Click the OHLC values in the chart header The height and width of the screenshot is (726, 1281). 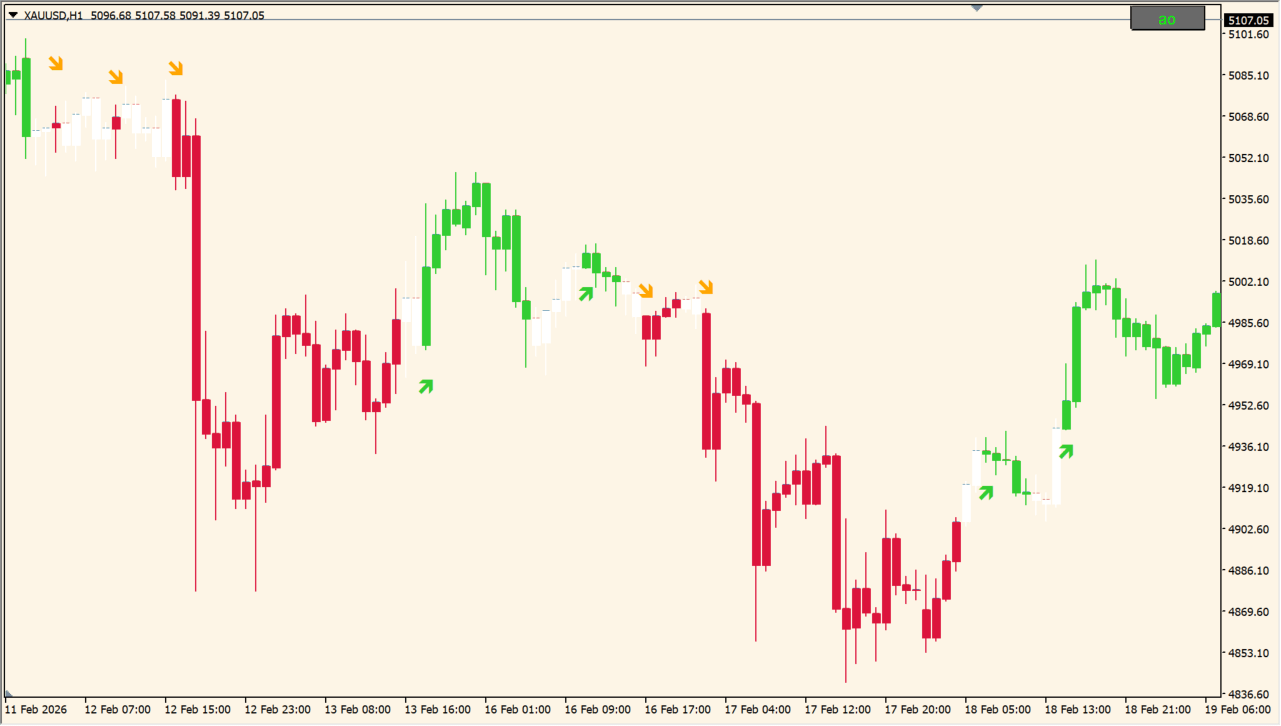coord(177,15)
